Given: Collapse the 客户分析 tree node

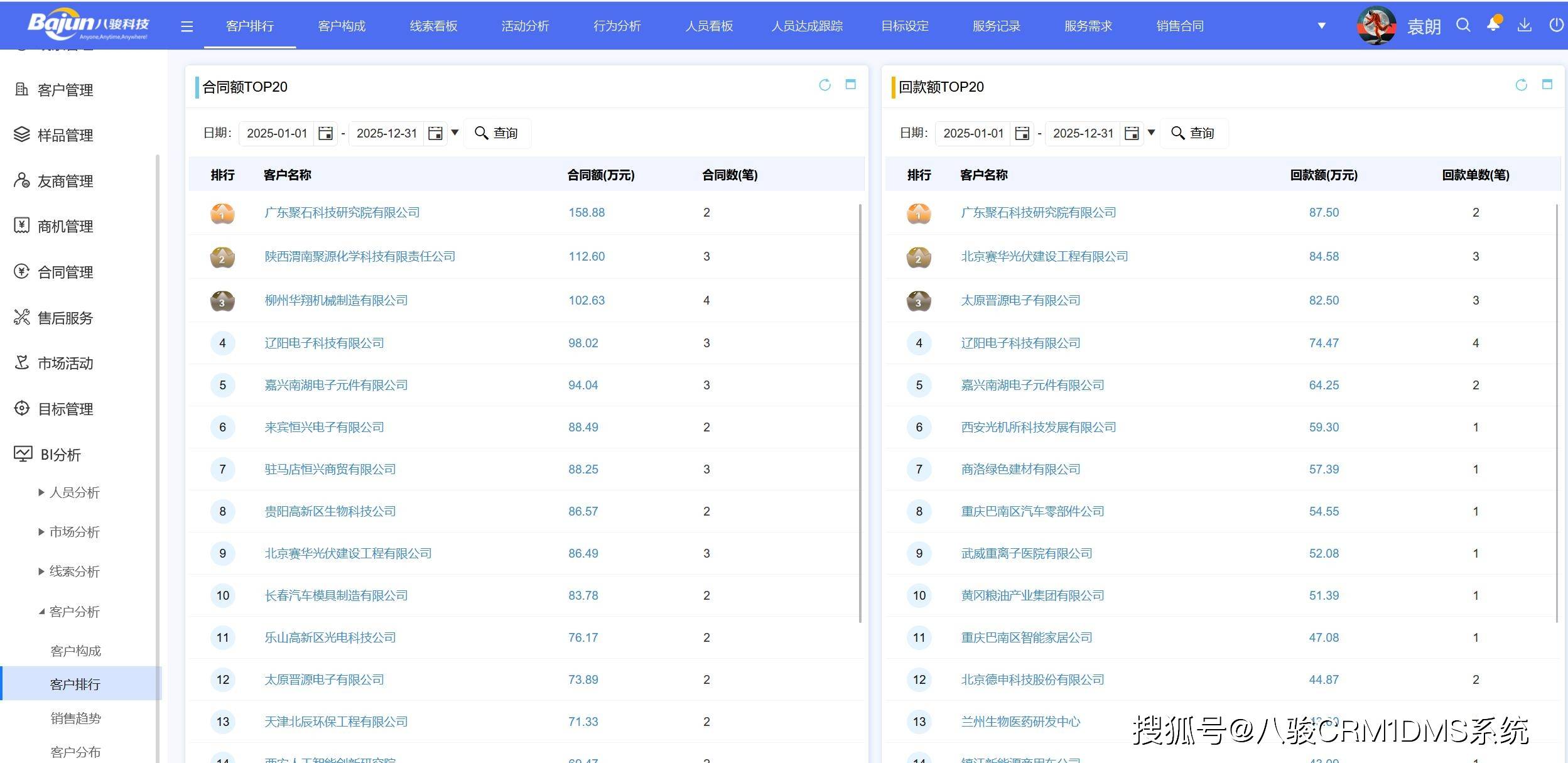Looking at the screenshot, I should coord(41,612).
